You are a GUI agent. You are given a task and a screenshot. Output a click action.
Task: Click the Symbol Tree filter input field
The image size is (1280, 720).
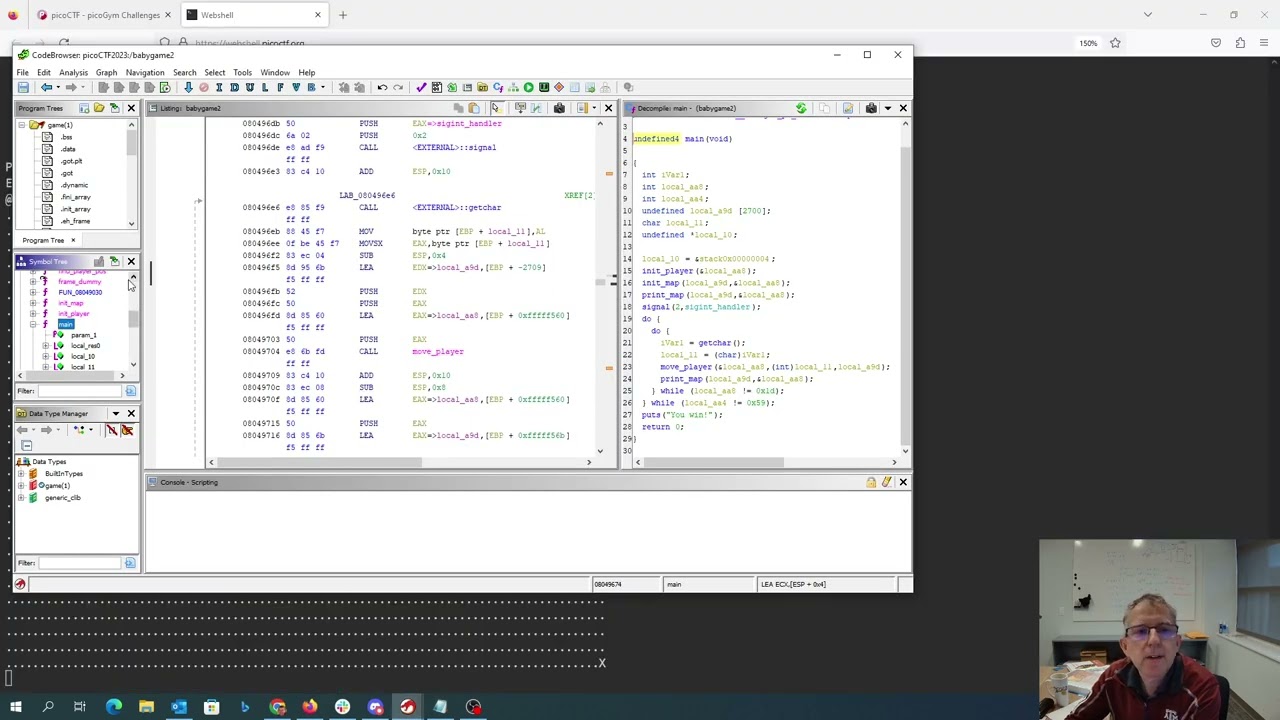pyautogui.click(x=80, y=391)
